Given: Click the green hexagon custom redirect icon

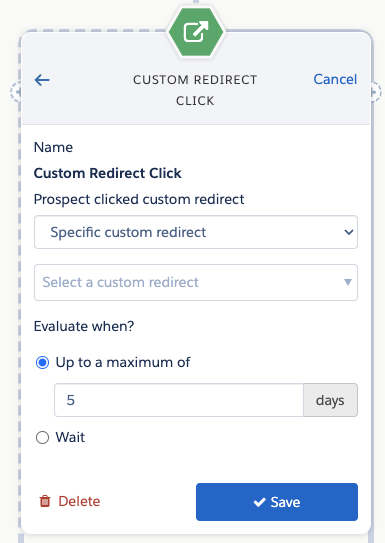Looking at the screenshot, I should pos(196,32).
